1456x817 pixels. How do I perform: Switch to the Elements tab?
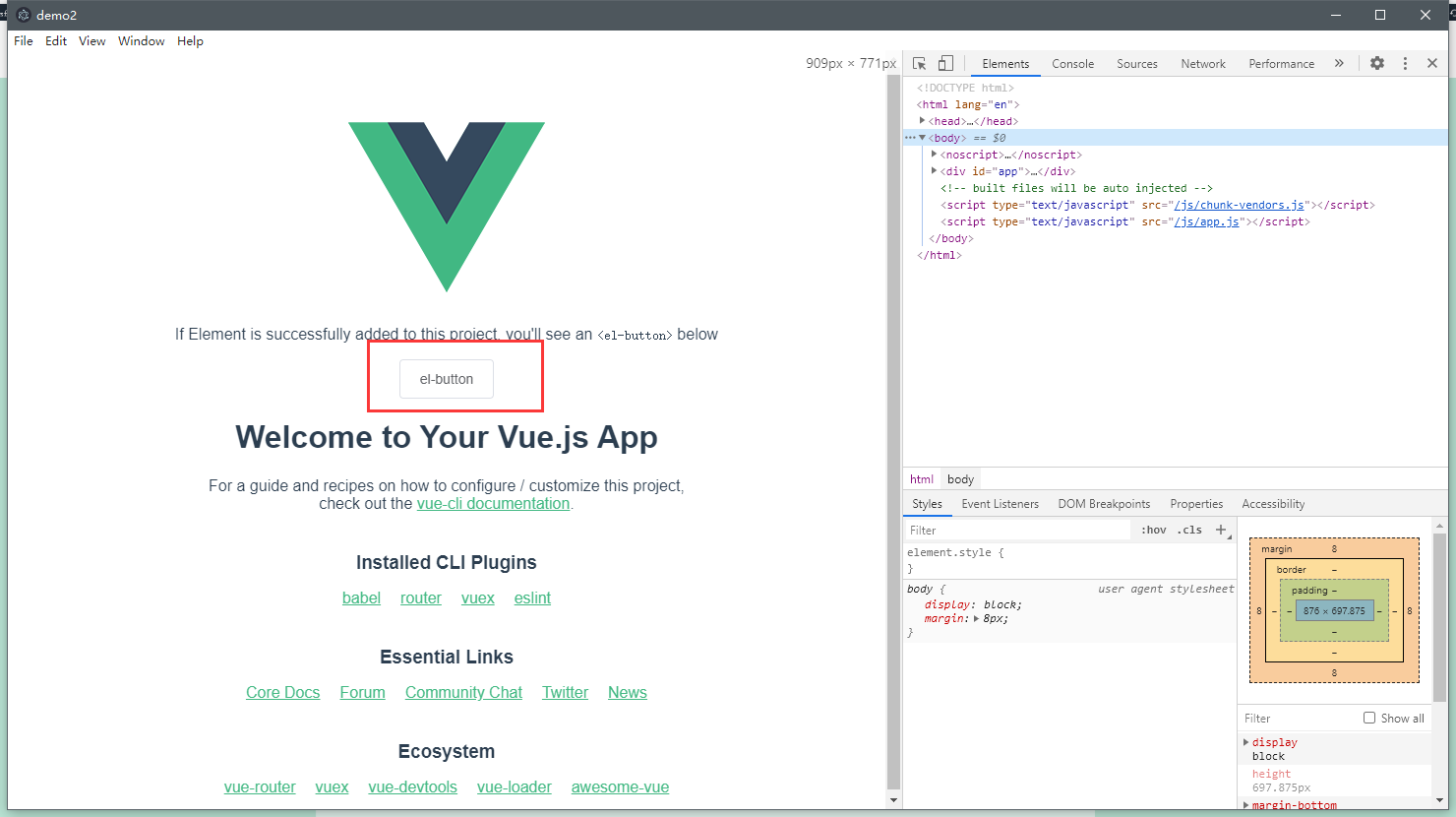pos(1005,64)
